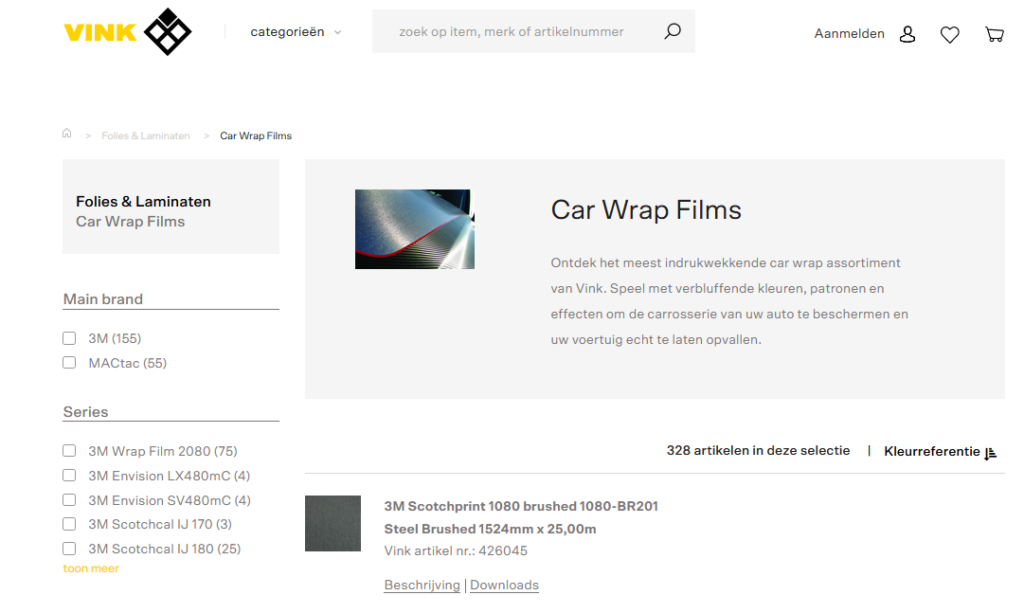The image size is (1024, 613).
Task: Open the shopping cart icon
Action: (994, 34)
